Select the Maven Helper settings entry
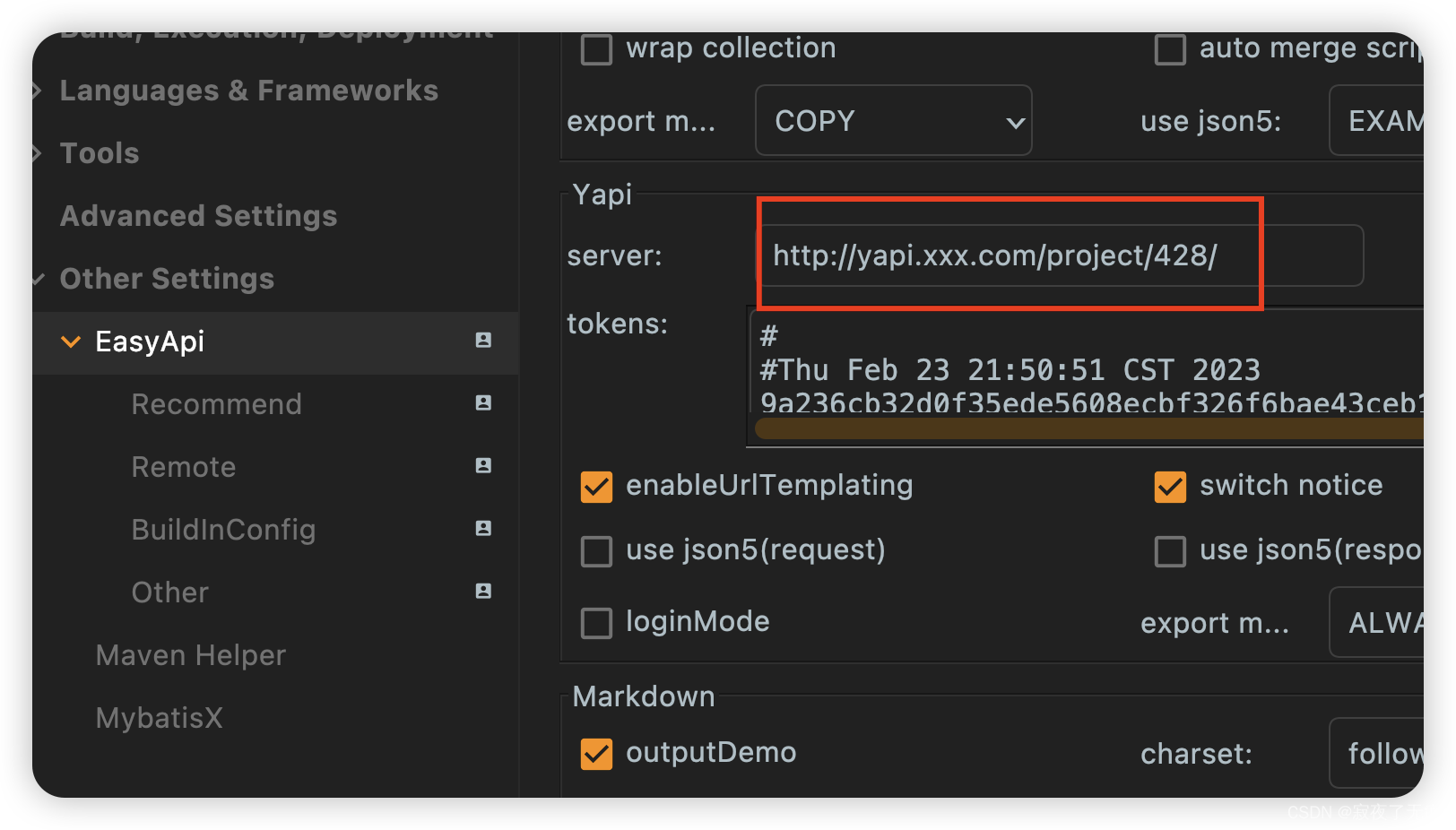 coord(190,655)
